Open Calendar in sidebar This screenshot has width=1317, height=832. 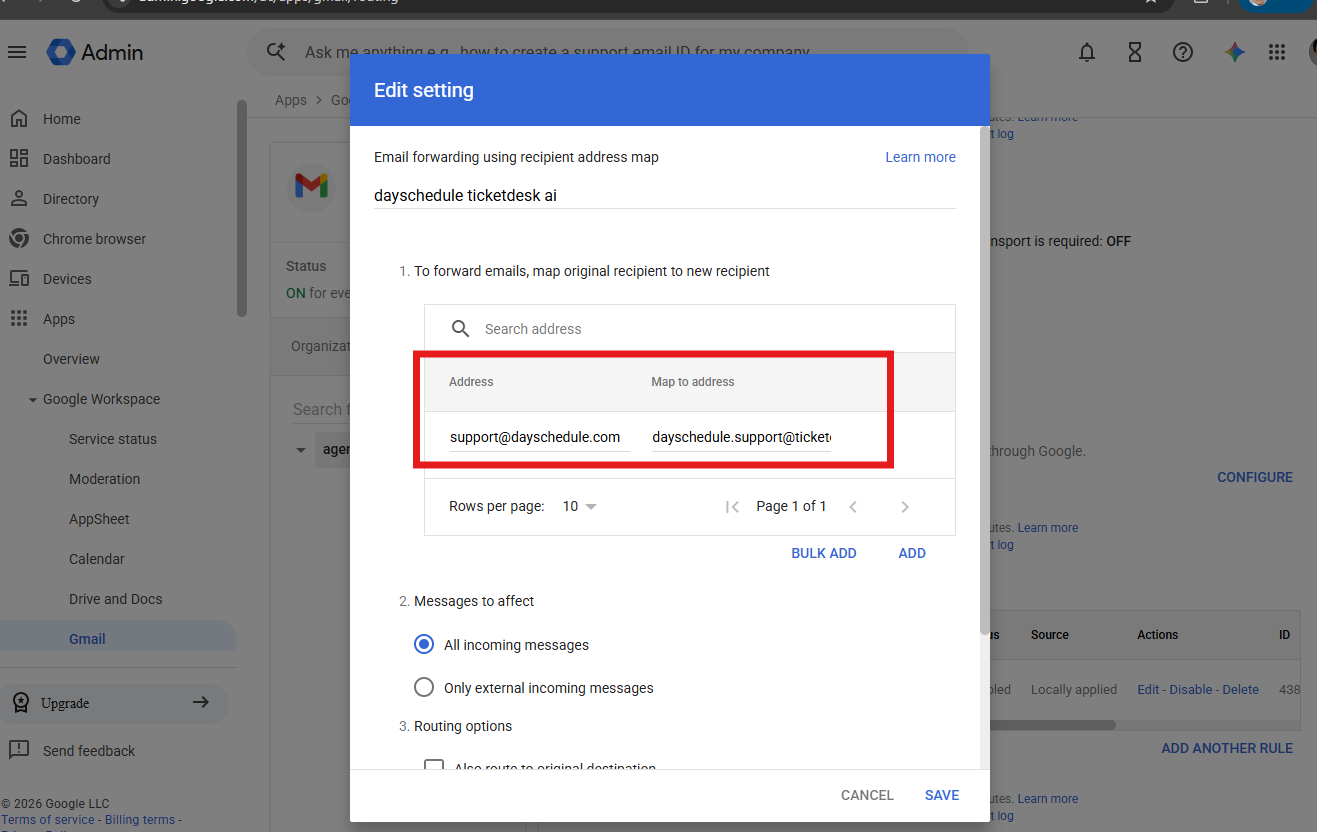point(97,559)
